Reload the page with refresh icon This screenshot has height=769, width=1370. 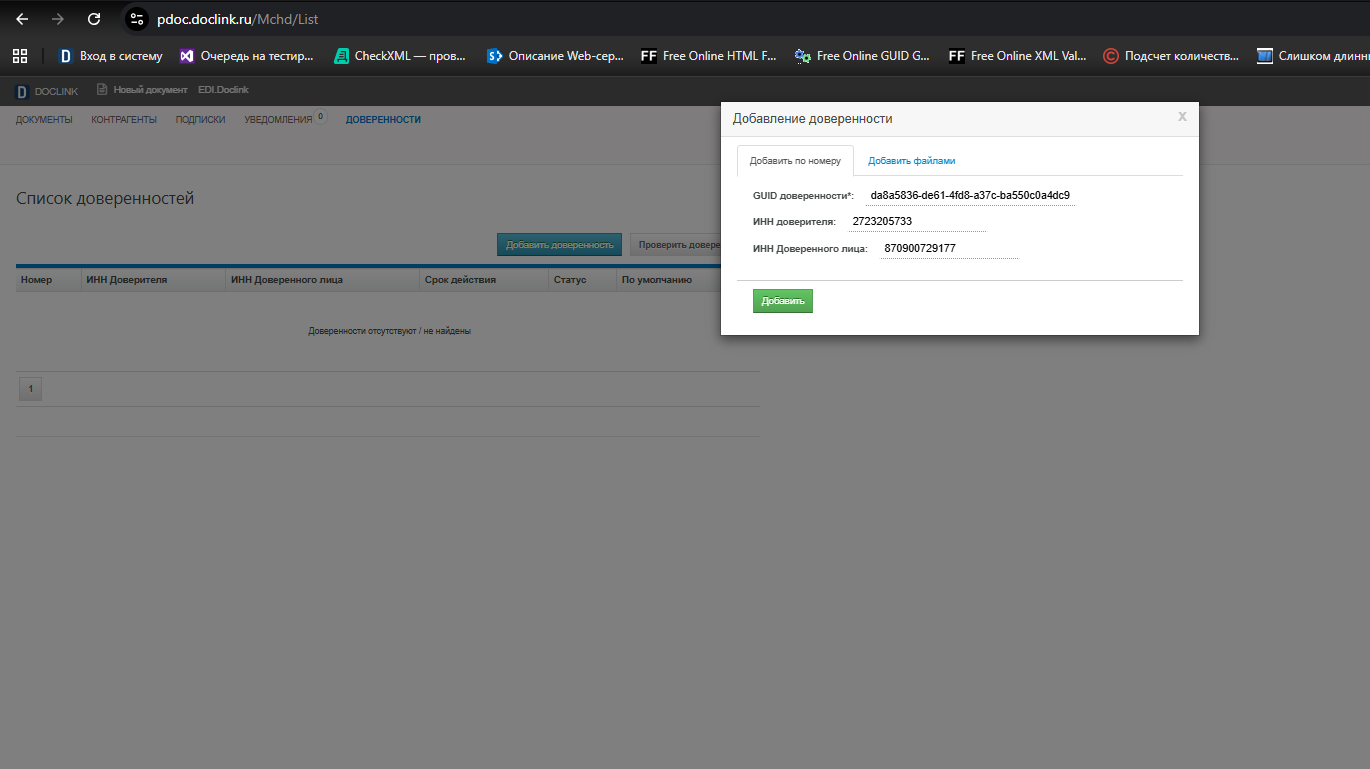[94, 19]
